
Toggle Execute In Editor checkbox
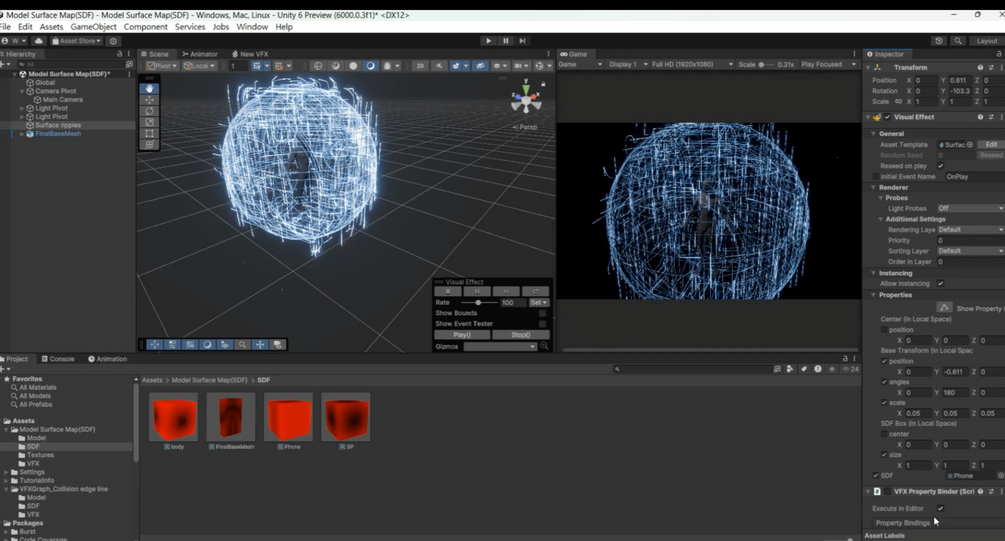940,508
